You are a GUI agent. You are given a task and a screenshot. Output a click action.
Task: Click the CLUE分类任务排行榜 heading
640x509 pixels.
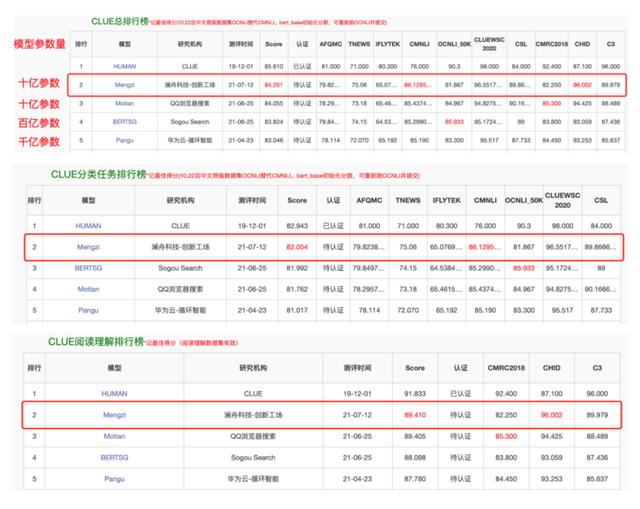coord(98,174)
